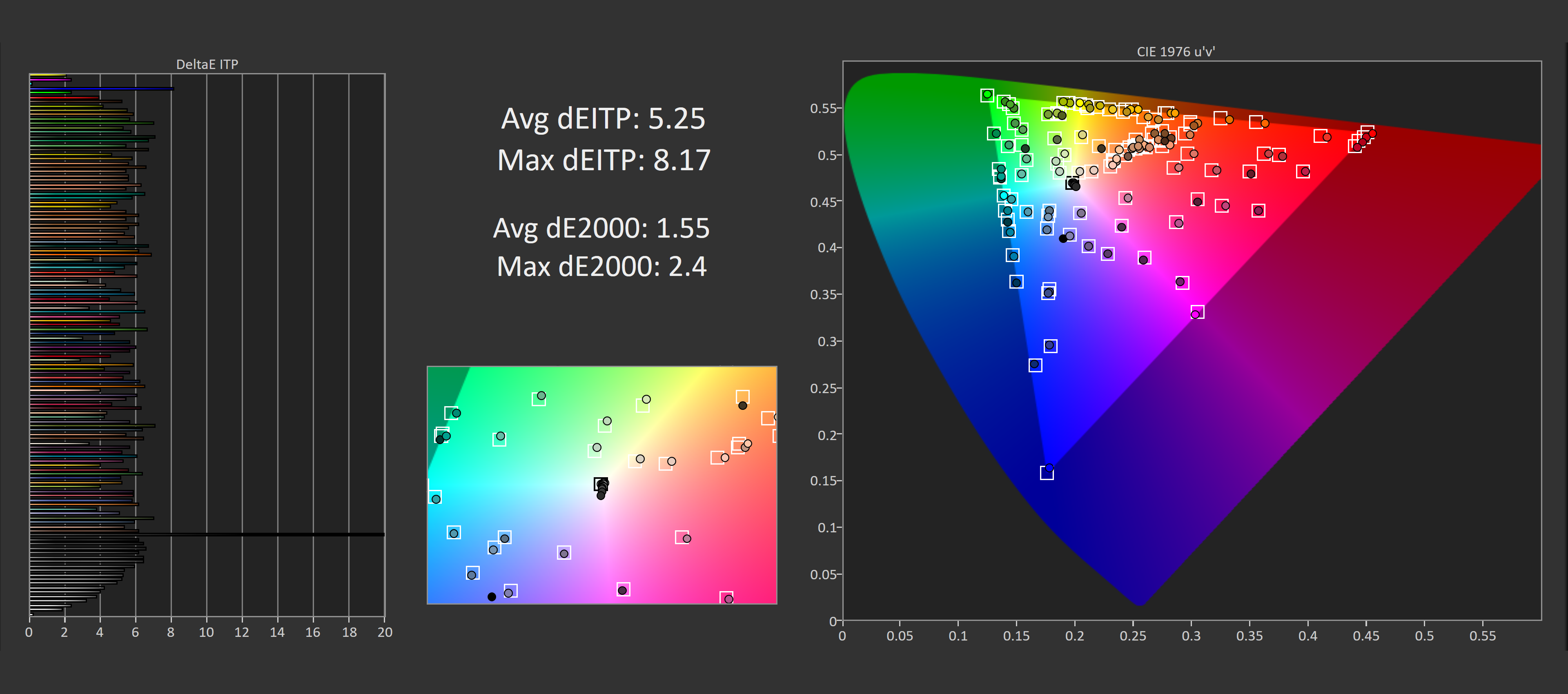Click the long black bar spanning the DeltaE chart
Image resolution: width=1568 pixels, height=694 pixels.
[x=243, y=534]
